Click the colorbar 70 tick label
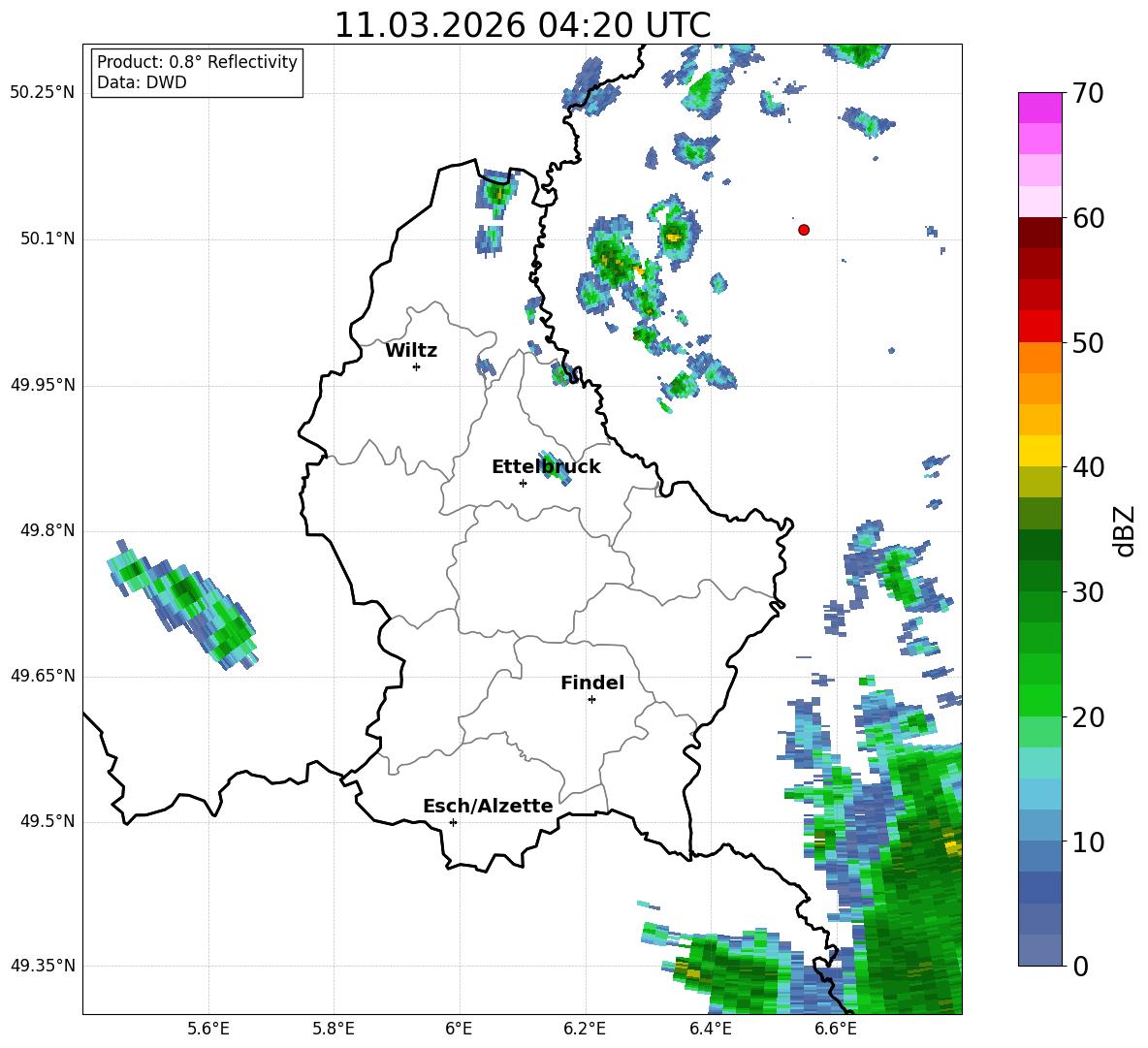 1089,94
